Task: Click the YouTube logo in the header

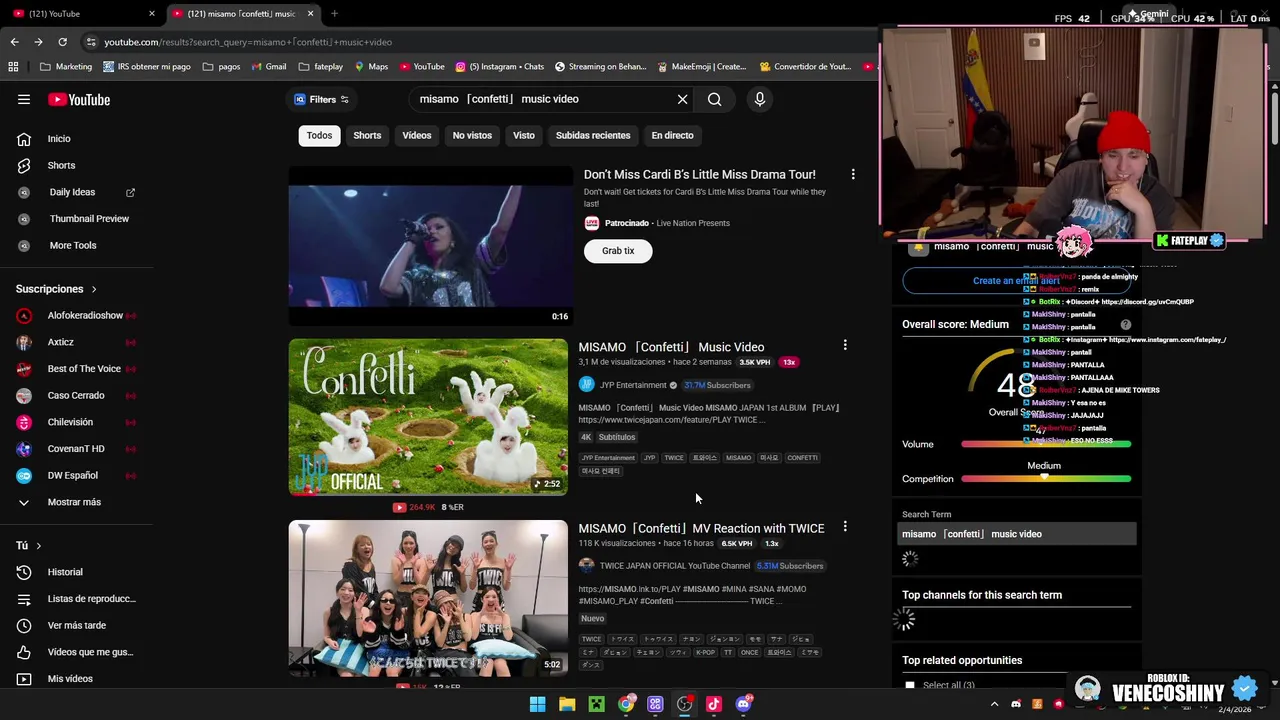Action: click(x=79, y=99)
